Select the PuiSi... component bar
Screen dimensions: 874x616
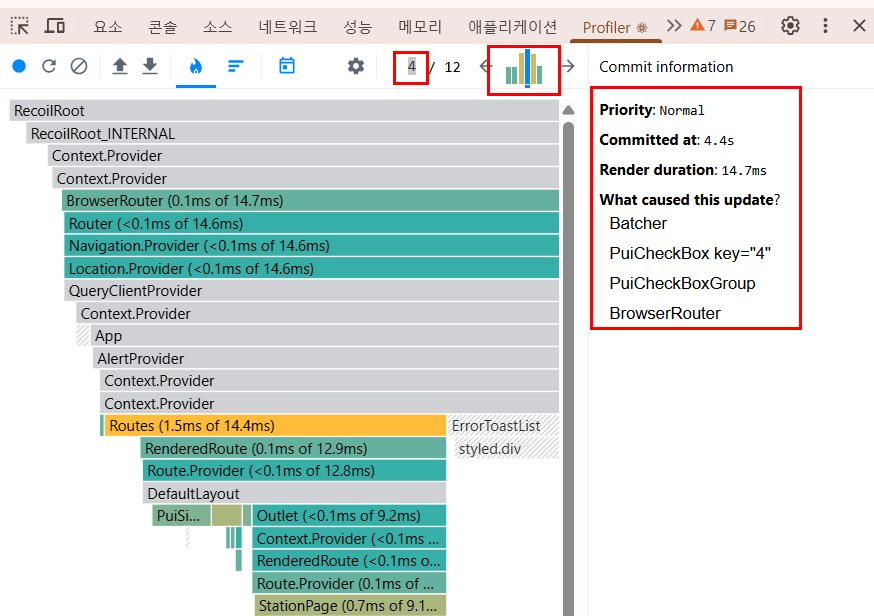[181, 516]
